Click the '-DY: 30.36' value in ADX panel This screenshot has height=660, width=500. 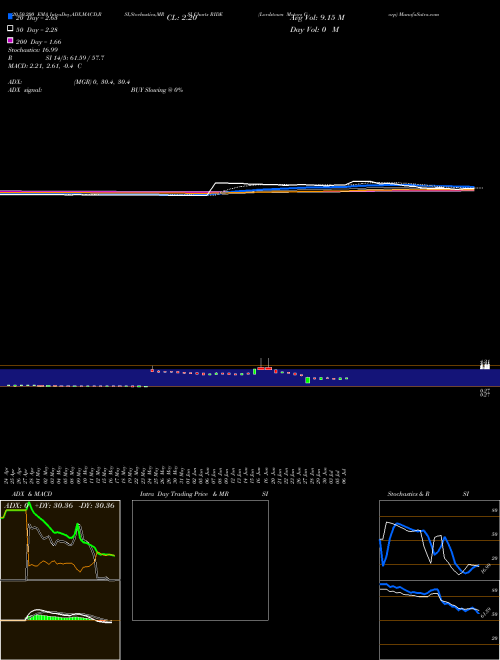tap(96, 505)
